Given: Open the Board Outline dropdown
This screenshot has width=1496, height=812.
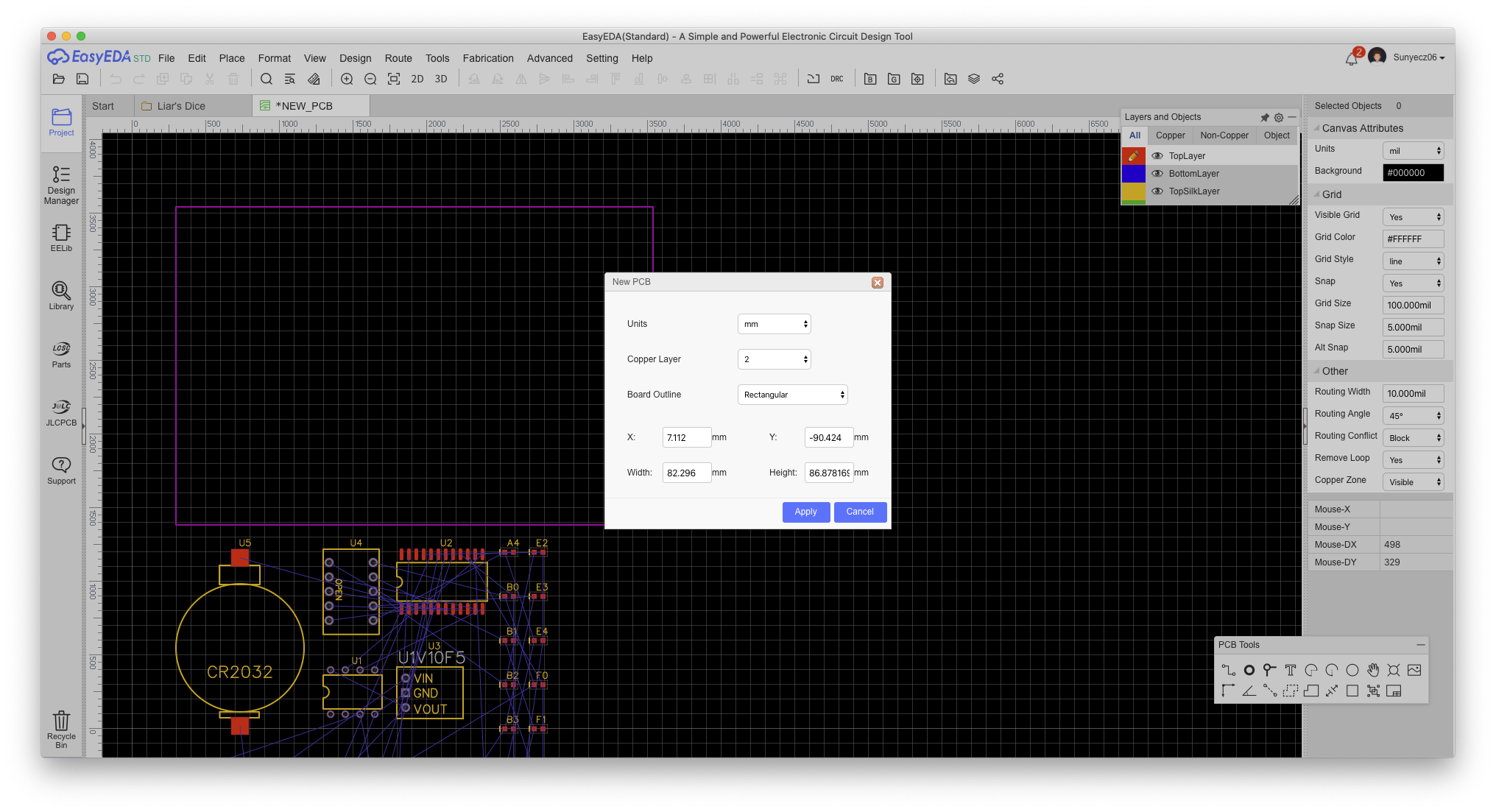Looking at the screenshot, I should (x=792, y=395).
